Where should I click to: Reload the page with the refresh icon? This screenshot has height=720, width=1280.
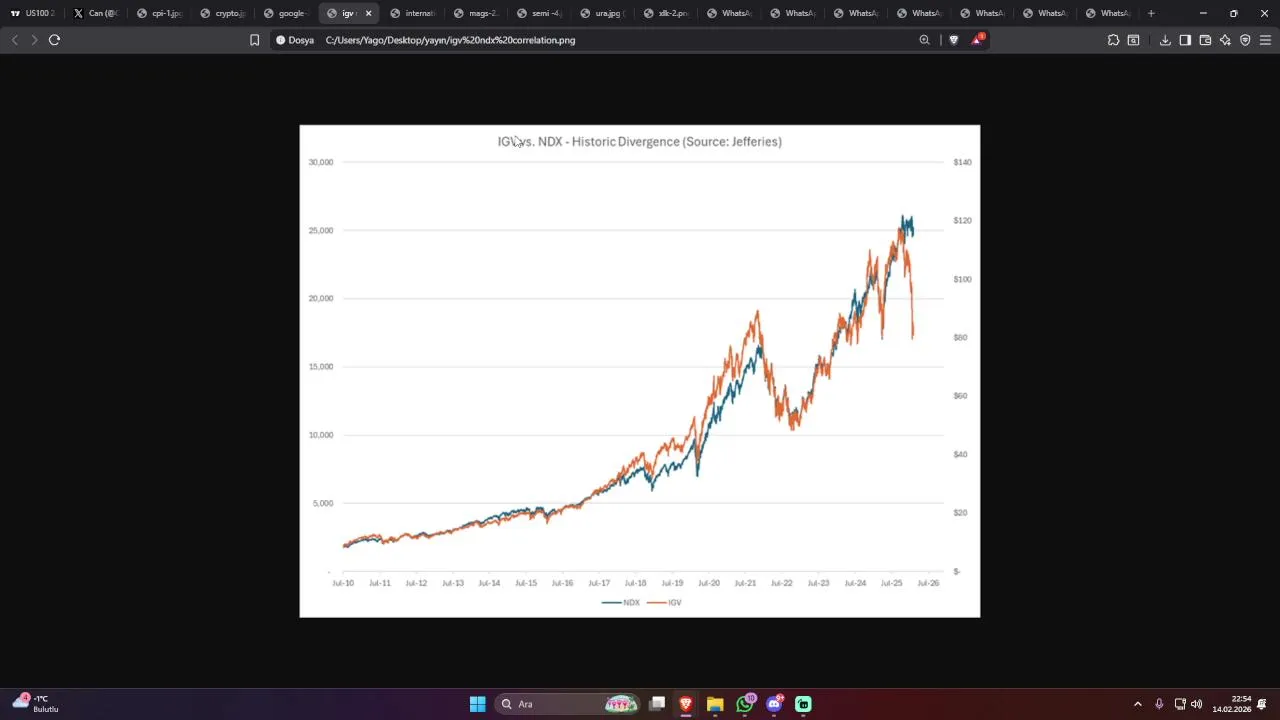click(x=54, y=40)
